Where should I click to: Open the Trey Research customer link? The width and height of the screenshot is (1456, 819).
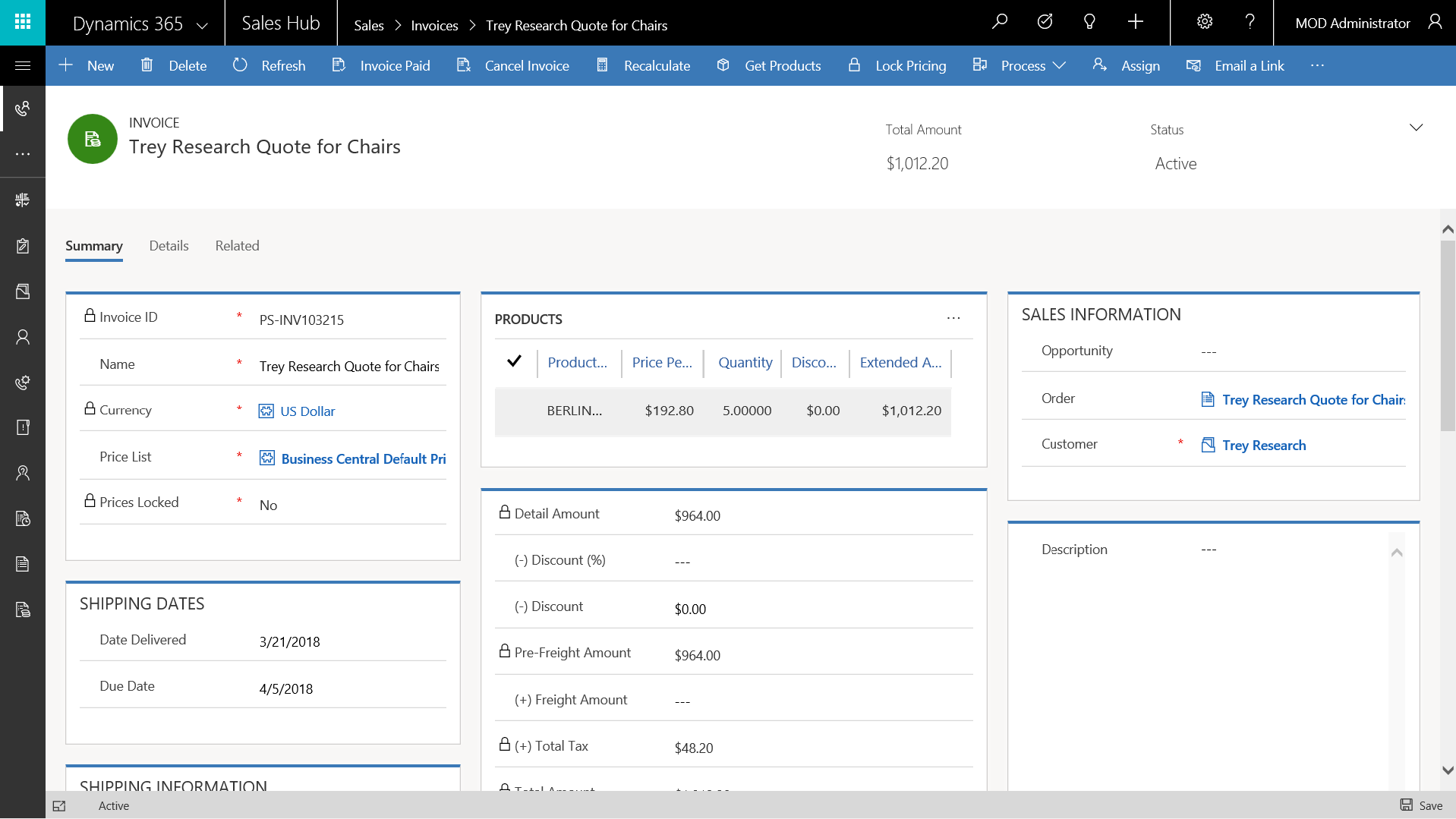(1264, 446)
